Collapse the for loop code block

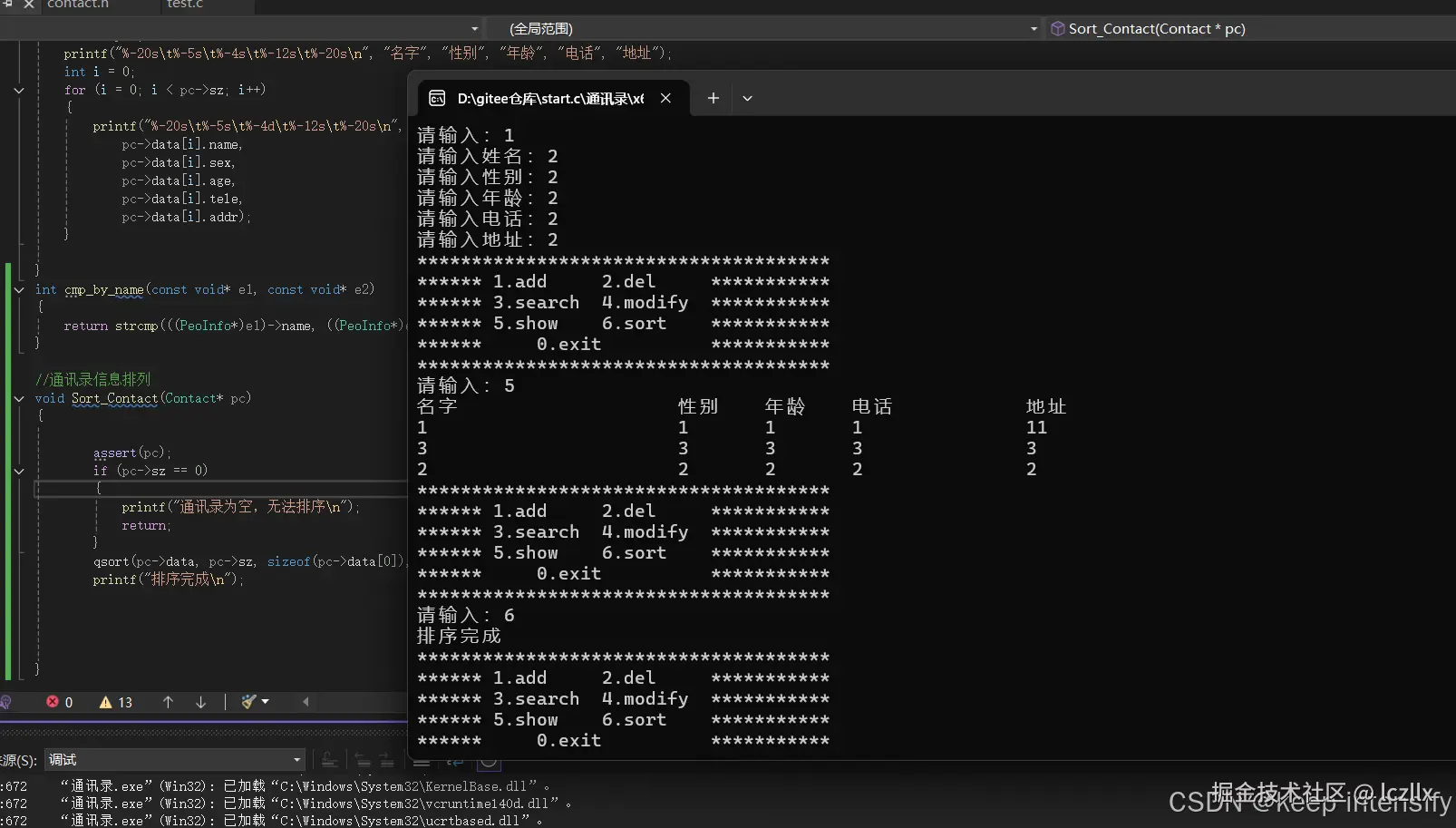click(19, 90)
